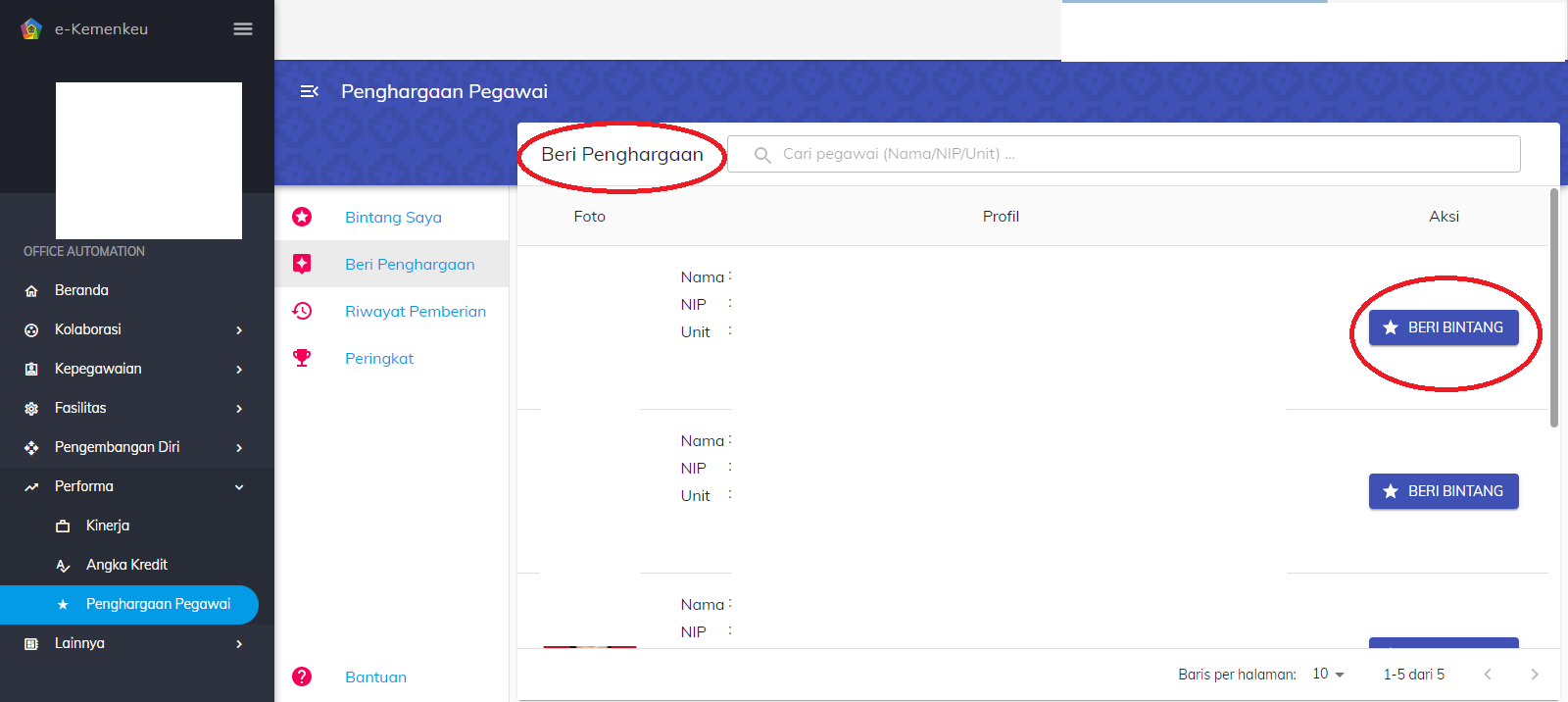Open the rows per page dropdown
The image size is (1568, 702).
pos(1328,674)
